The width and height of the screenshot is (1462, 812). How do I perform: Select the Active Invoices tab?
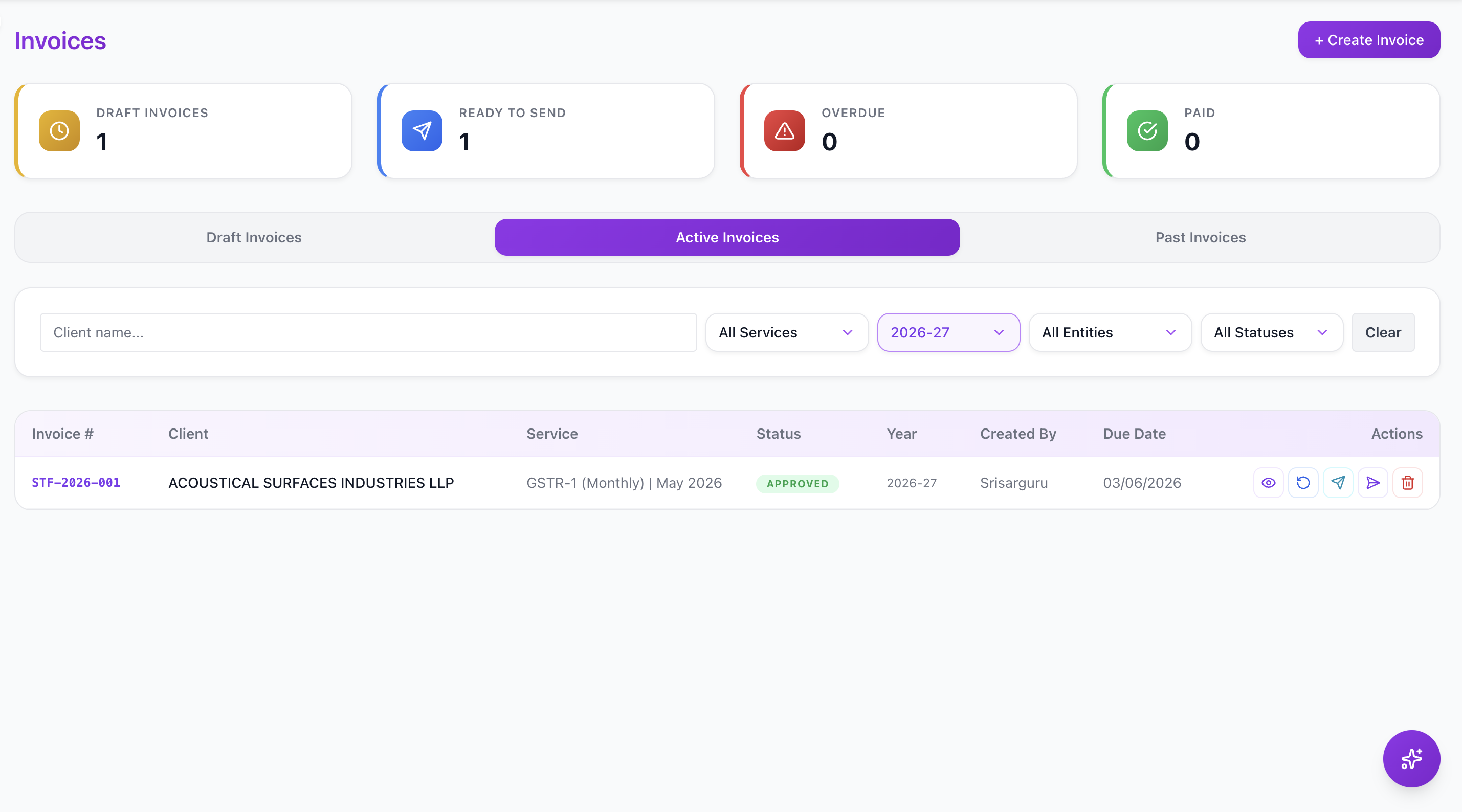coord(727,237)
